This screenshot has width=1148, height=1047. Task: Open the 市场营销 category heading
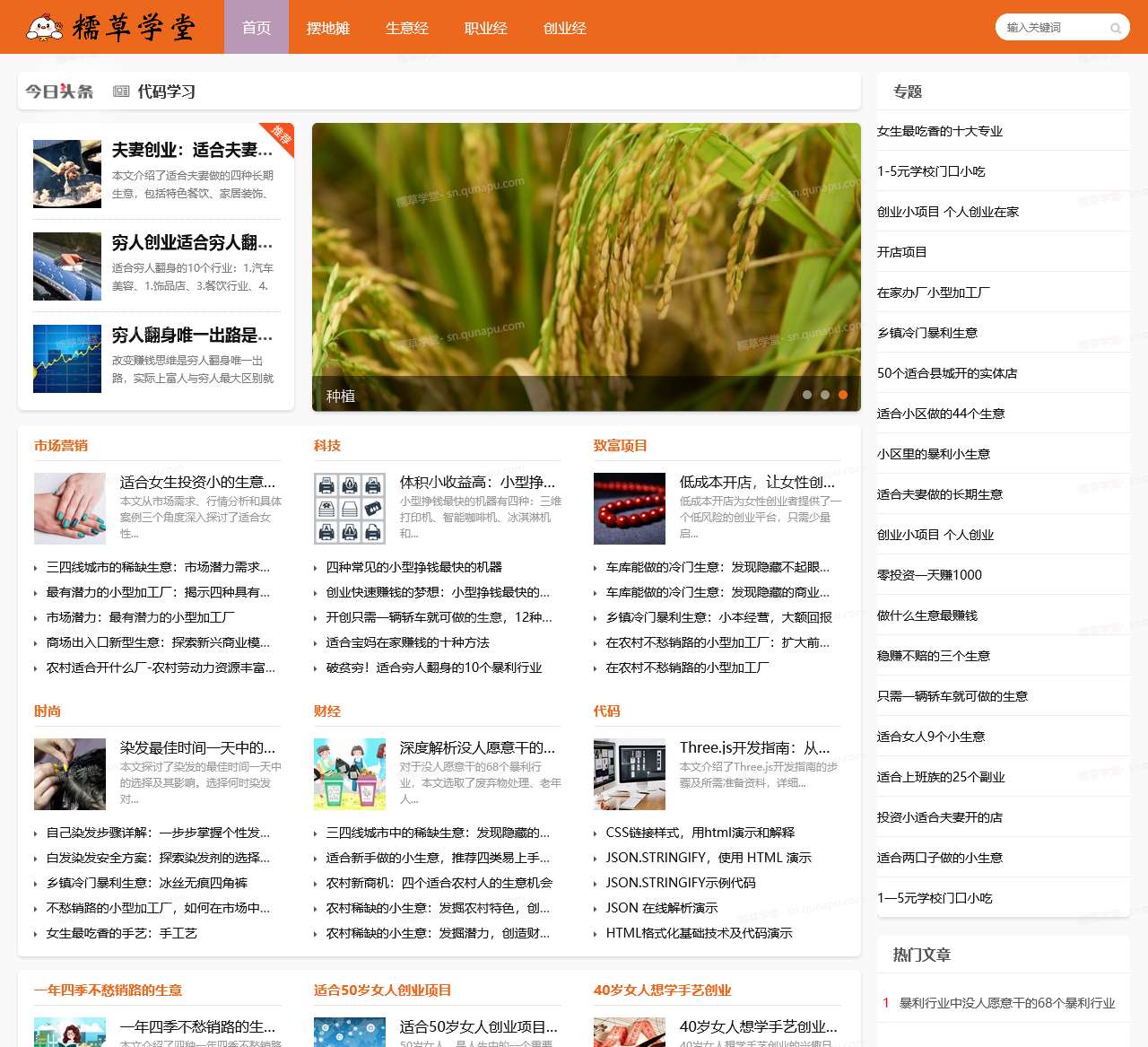(x=61, y=446)
